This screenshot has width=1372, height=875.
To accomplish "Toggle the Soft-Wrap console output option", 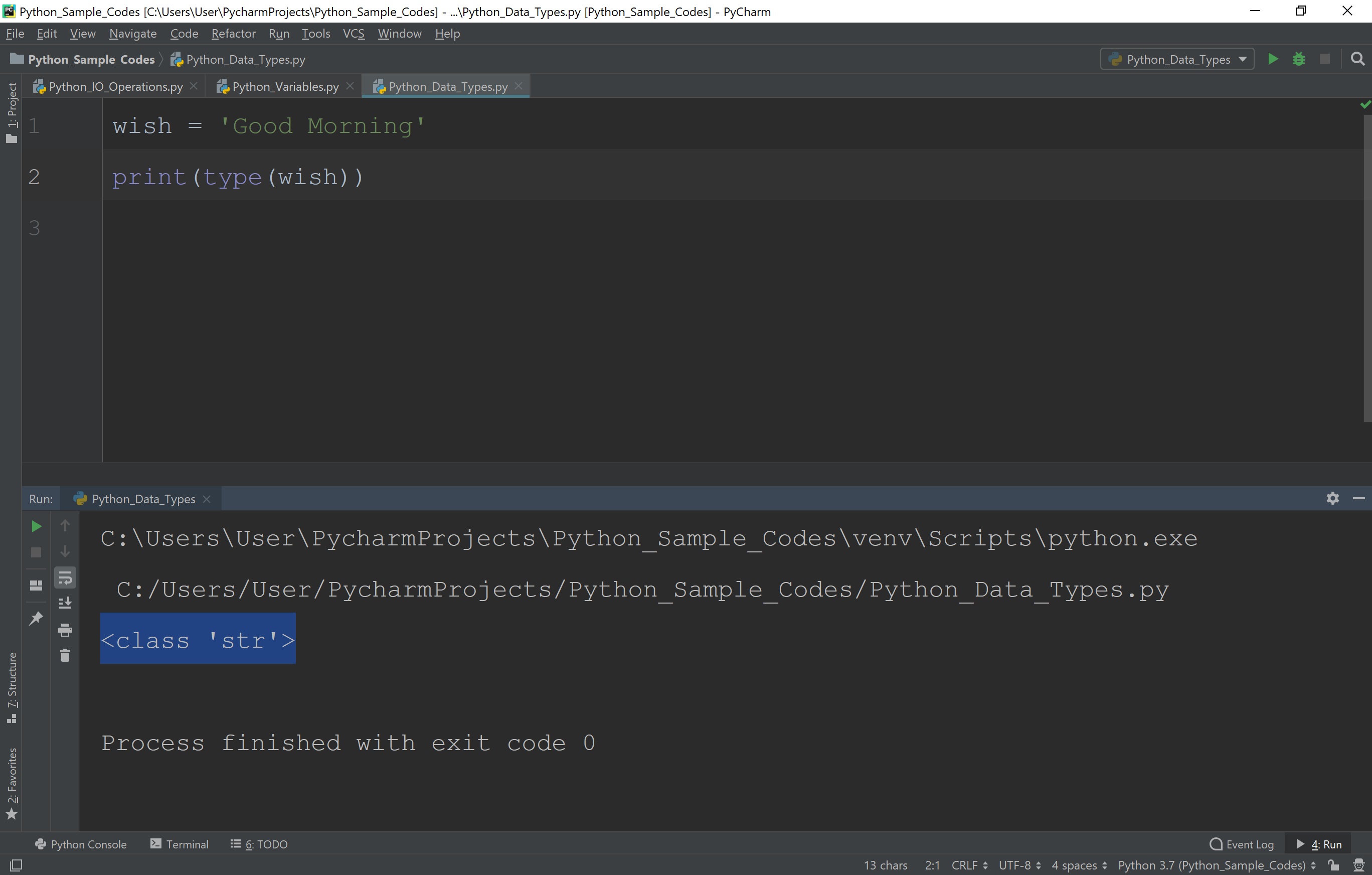I will [x=66, y=577].
